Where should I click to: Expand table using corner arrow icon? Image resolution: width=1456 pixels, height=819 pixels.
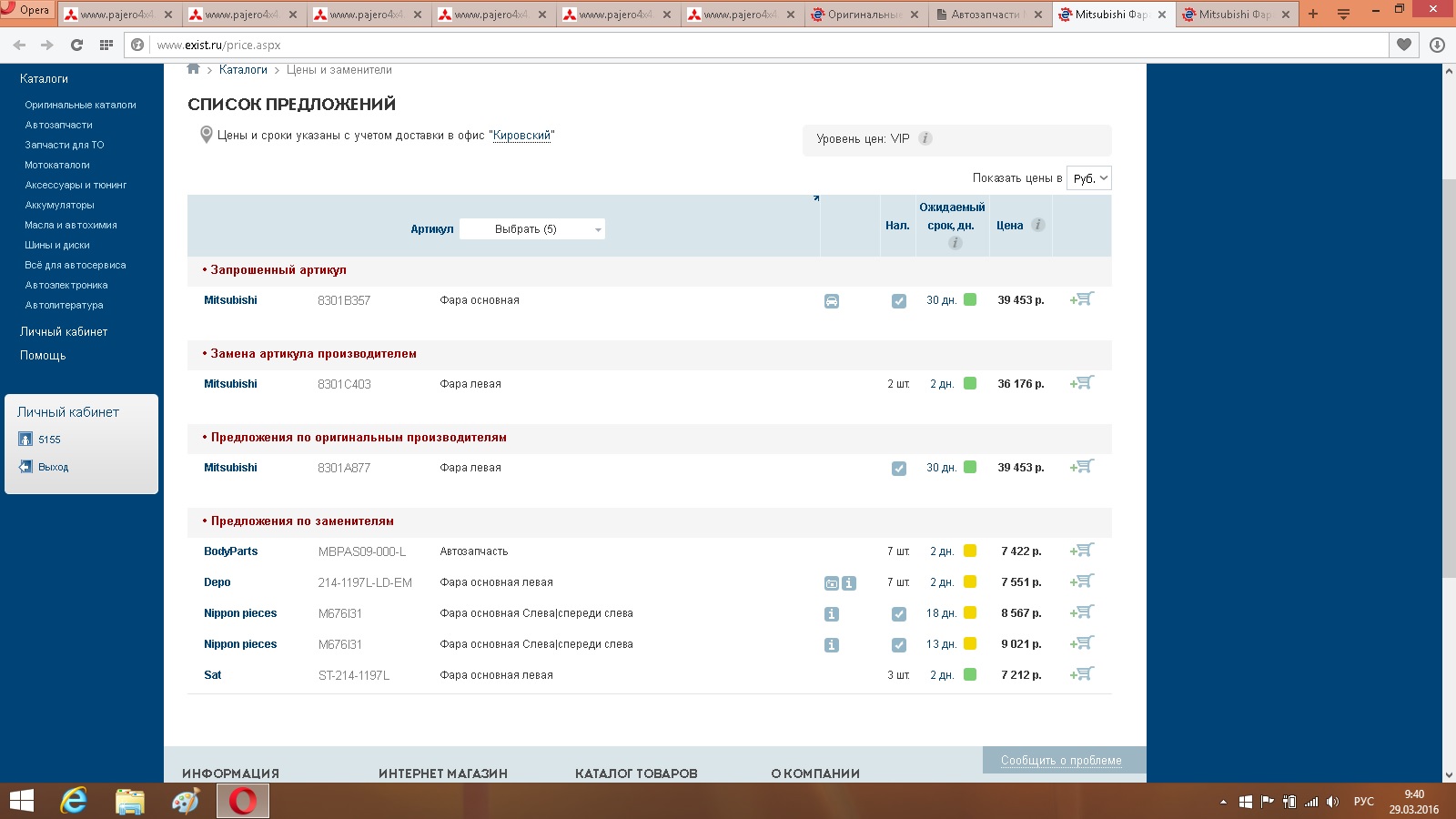(816, 197)
